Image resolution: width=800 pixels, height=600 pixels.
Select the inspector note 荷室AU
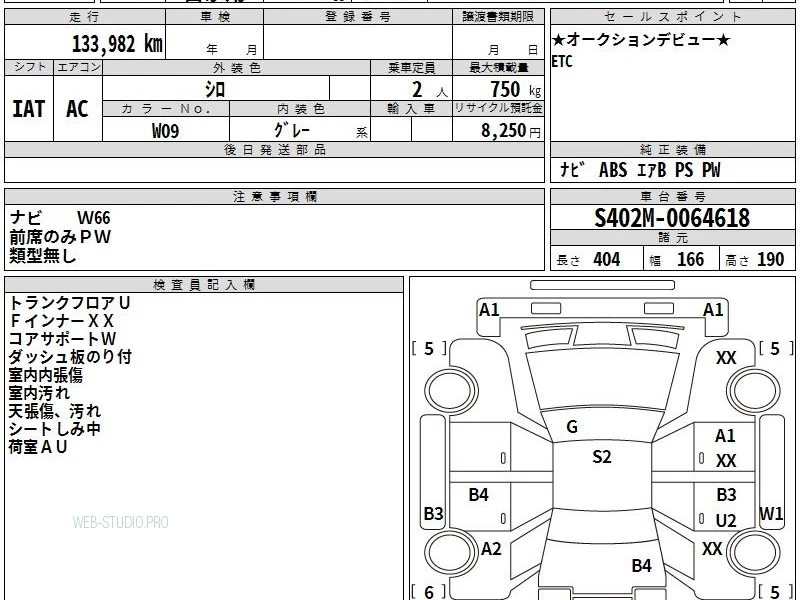tap(38, 447)
